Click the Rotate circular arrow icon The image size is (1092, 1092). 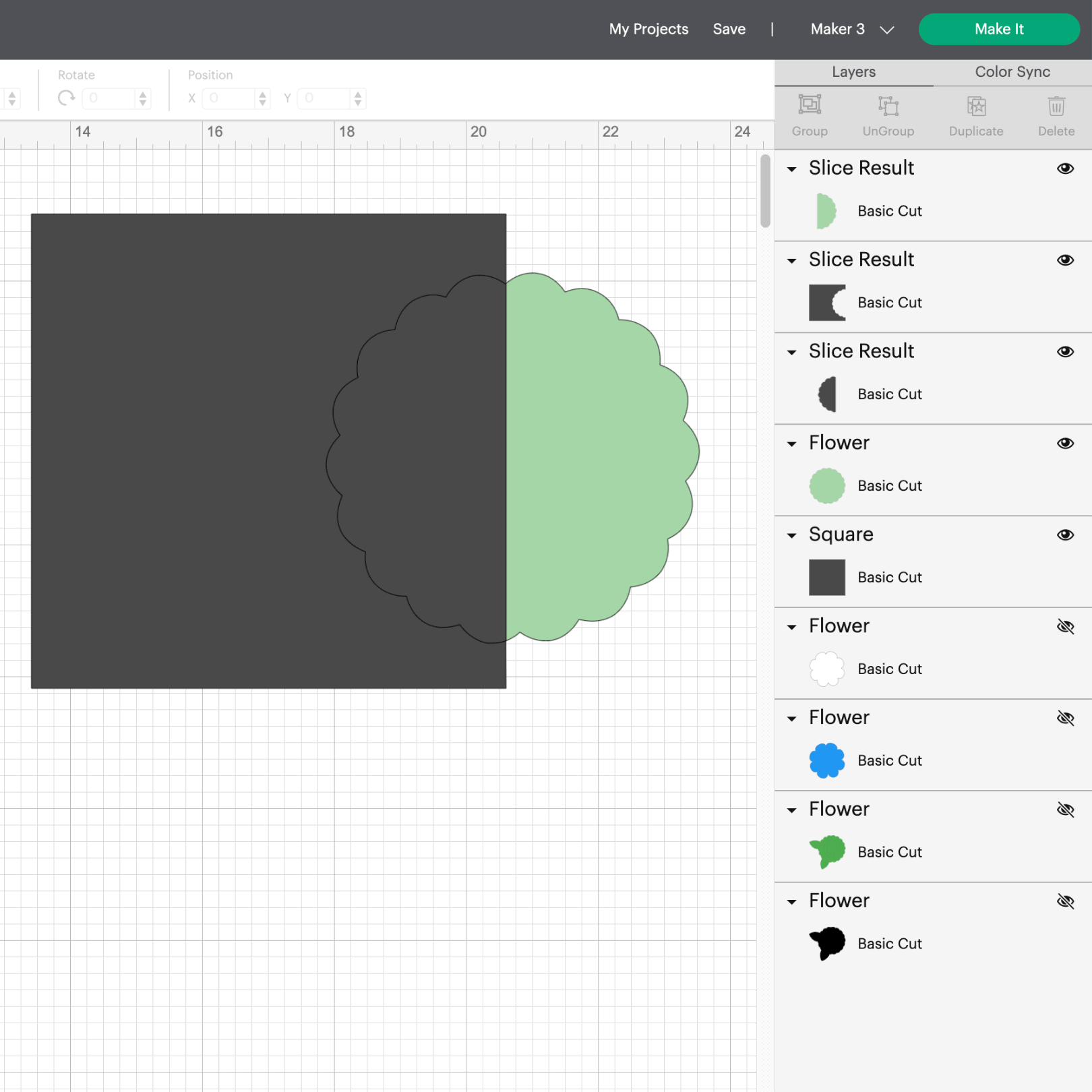(x=66, y=98)
